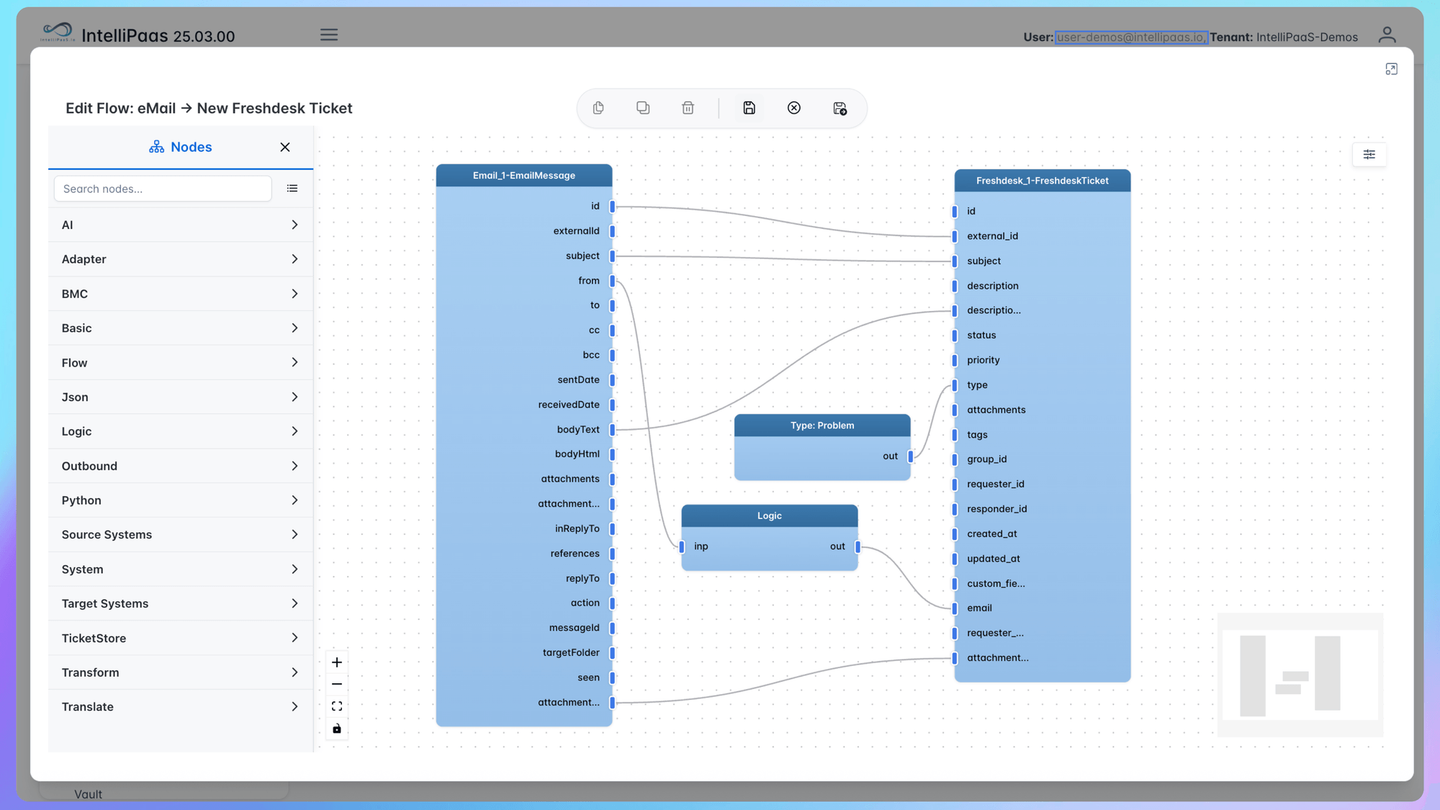Click the trash delete toolbar icon
The height and width of the screenshot is (810, 1440).
(688, 108)
